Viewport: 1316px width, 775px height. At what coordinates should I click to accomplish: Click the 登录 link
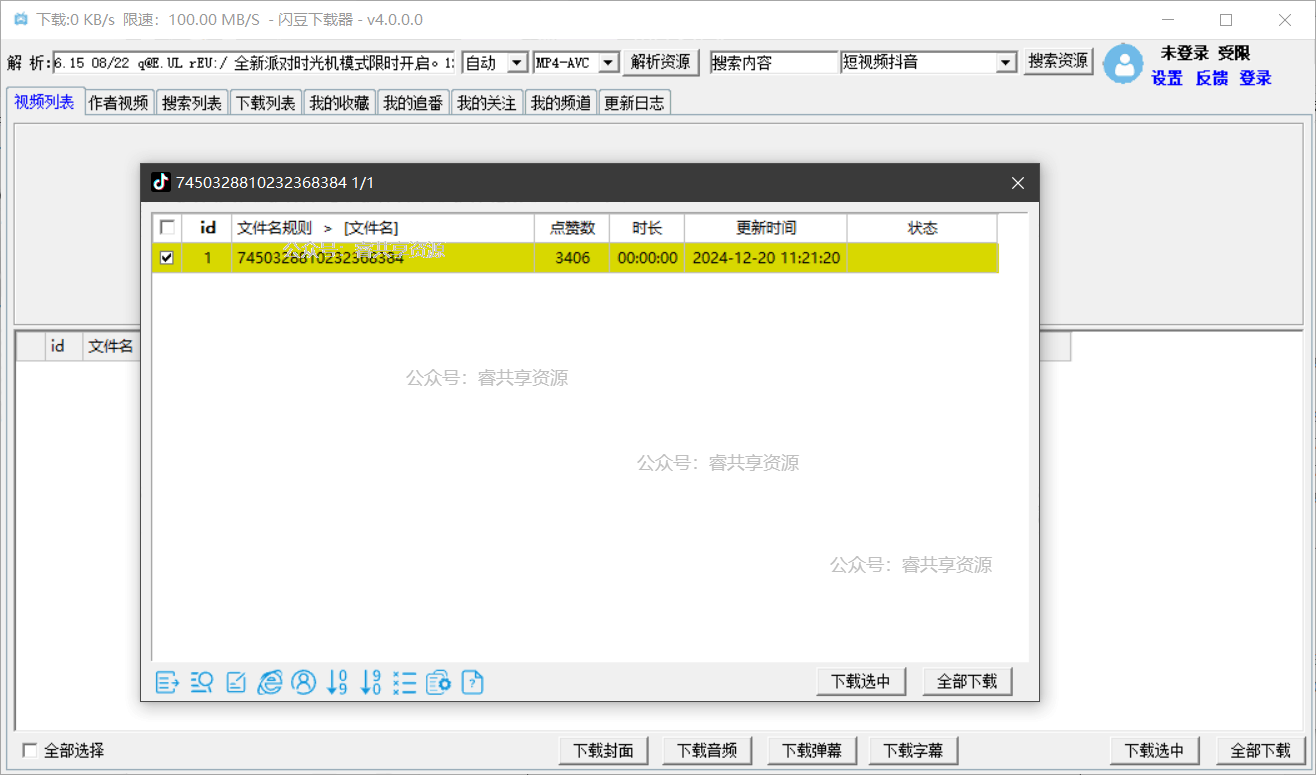(x=1256, y=78)
